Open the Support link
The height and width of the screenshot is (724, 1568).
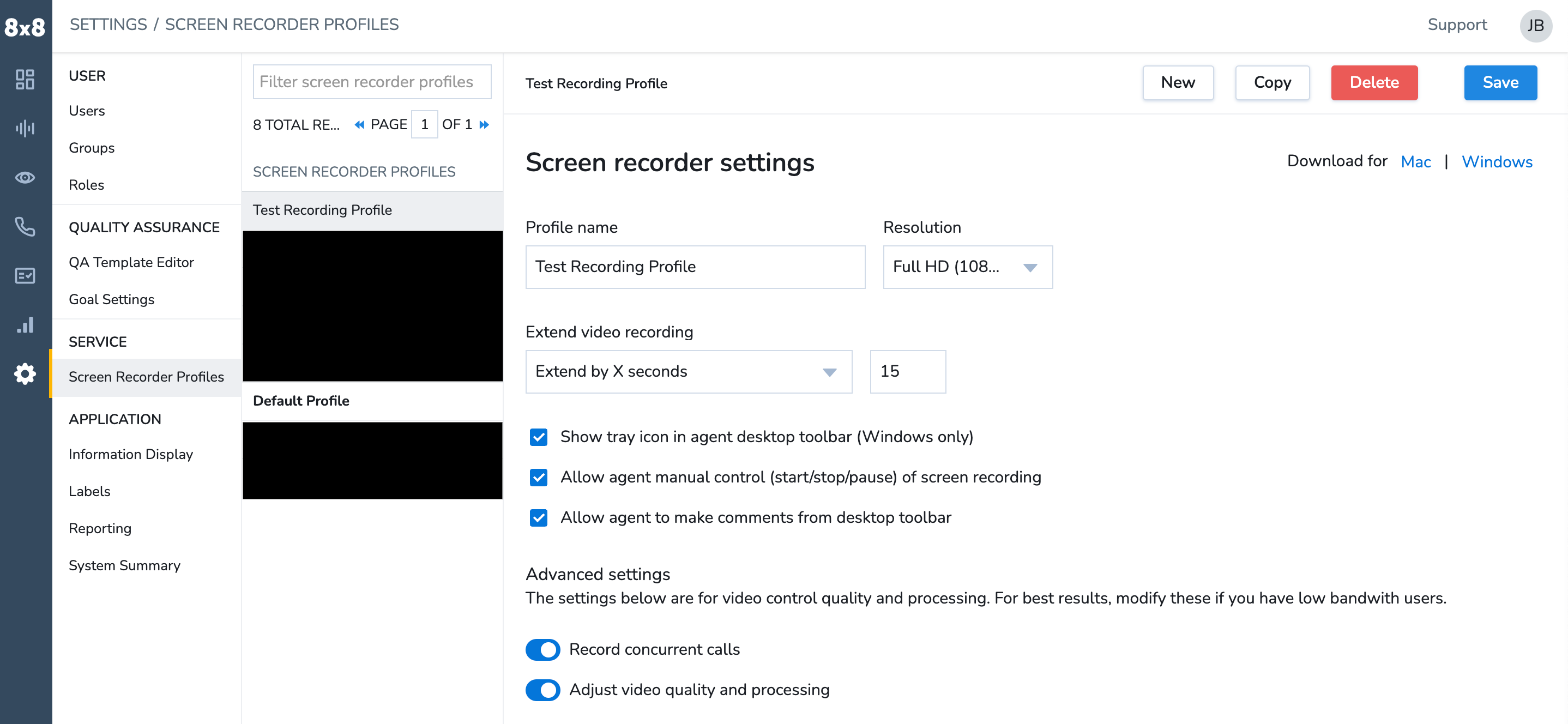[x=1457, y=25]
